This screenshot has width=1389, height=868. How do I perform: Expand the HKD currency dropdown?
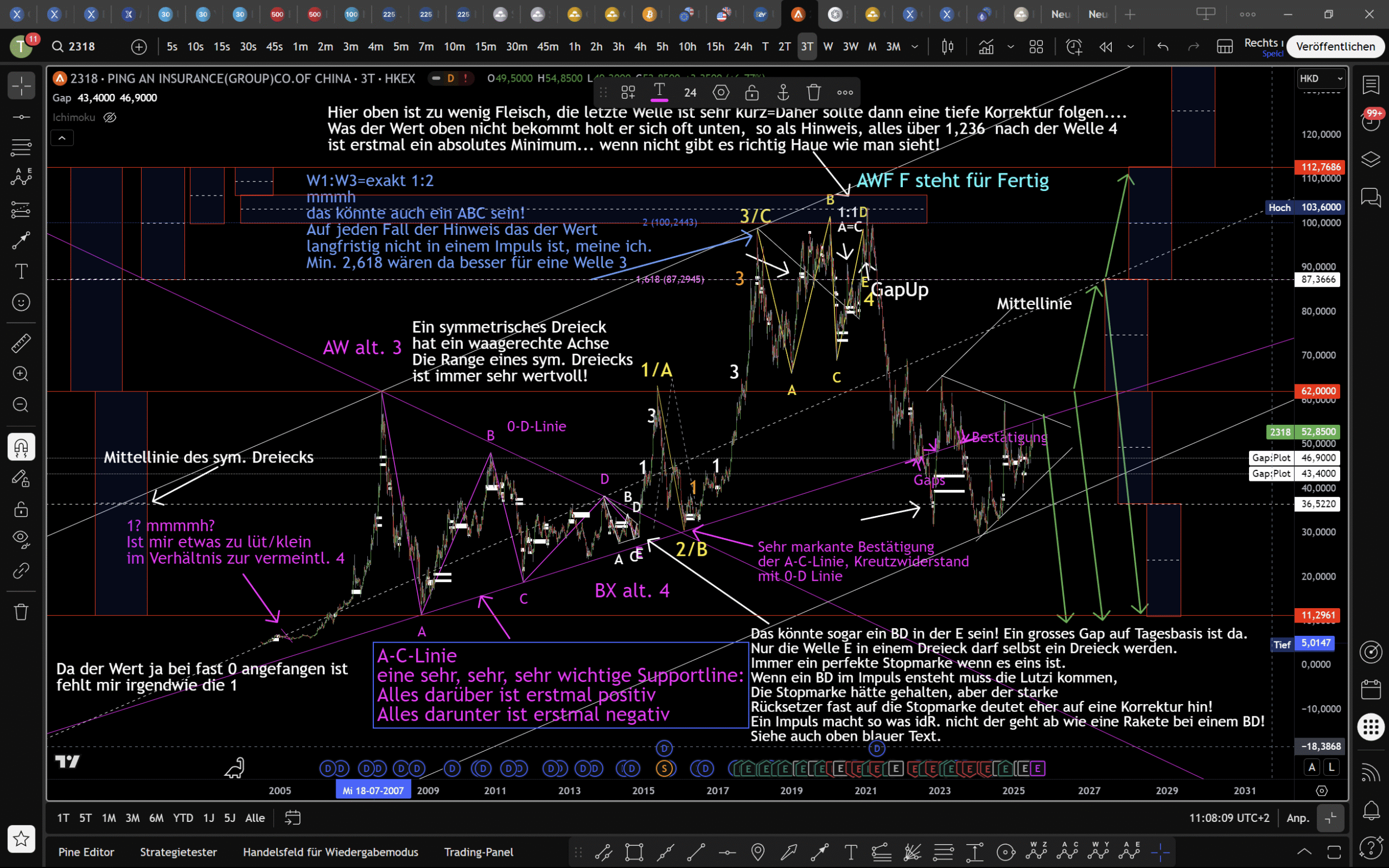click(x=1321, y=79)
